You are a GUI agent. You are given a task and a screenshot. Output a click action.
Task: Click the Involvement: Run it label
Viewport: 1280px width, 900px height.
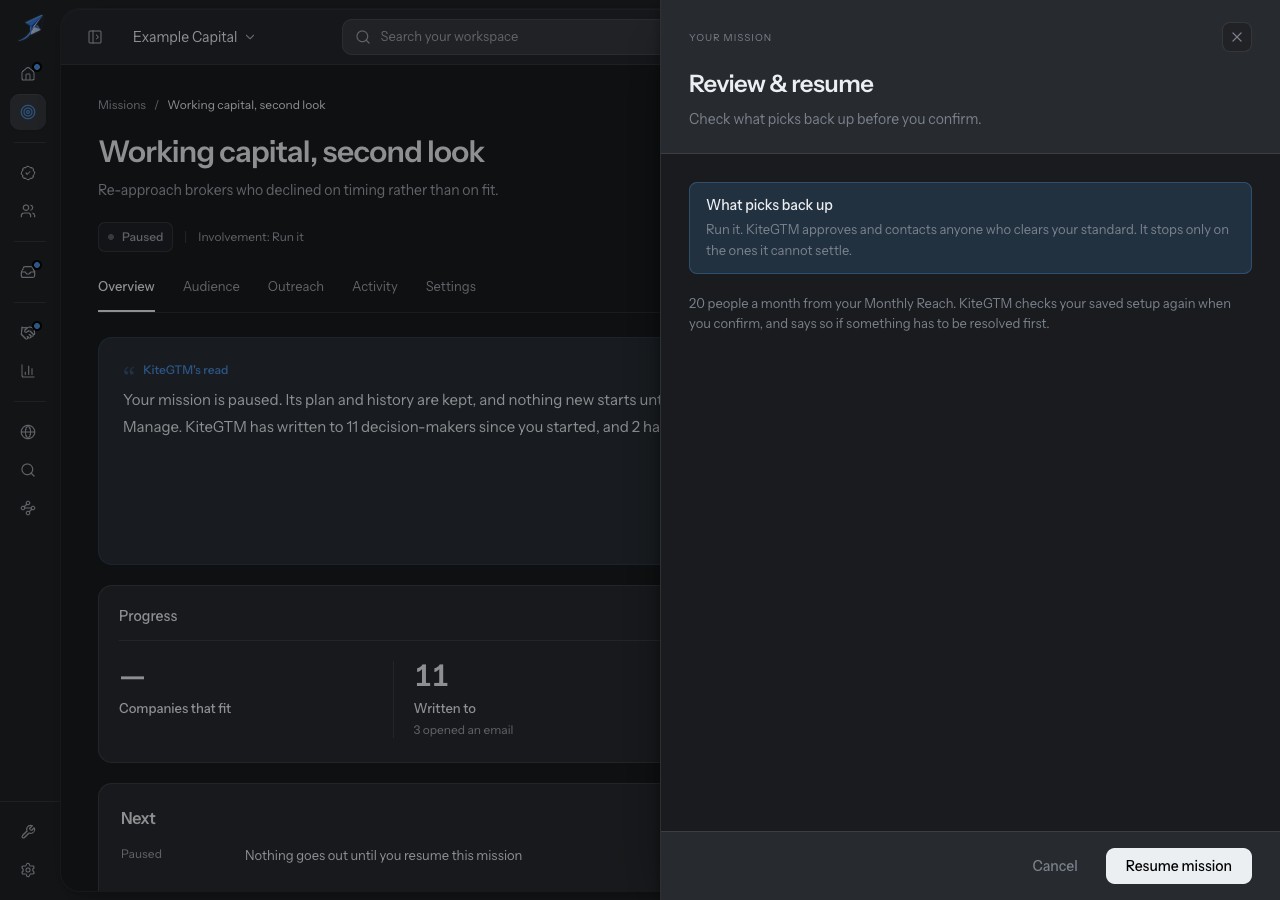tap(251, 237)
